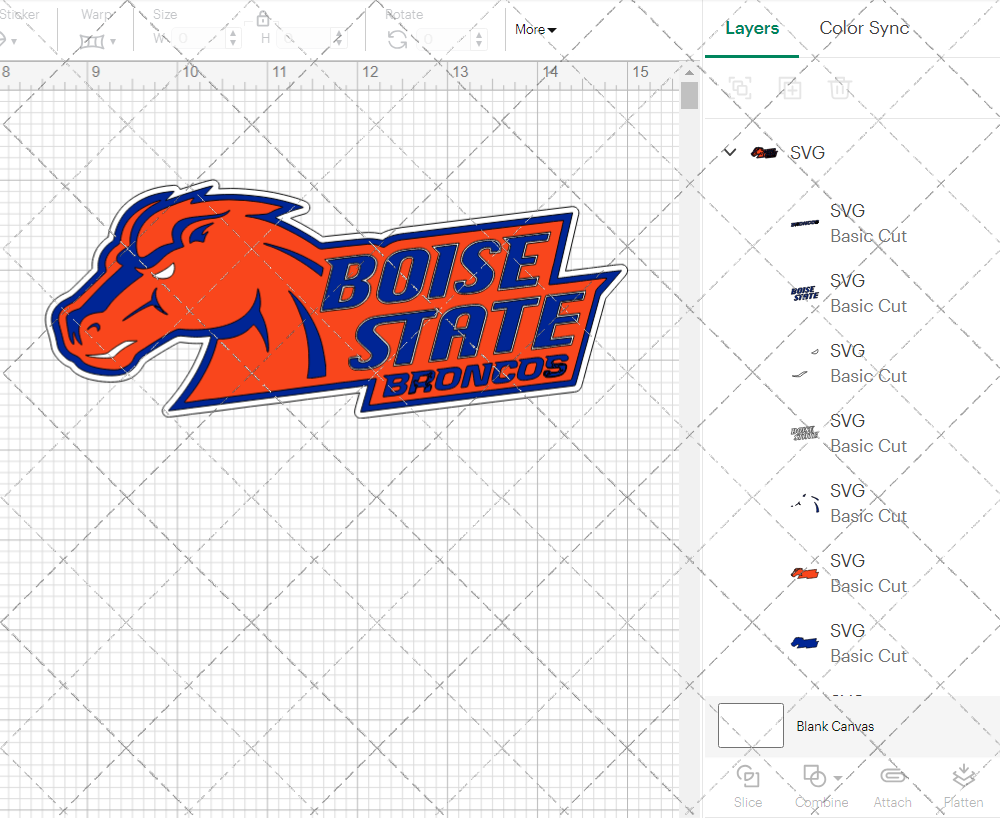The height and width of the screenshot is (818, 1000).
Task: Click the Flatten tool
Action: click(963, 785)
